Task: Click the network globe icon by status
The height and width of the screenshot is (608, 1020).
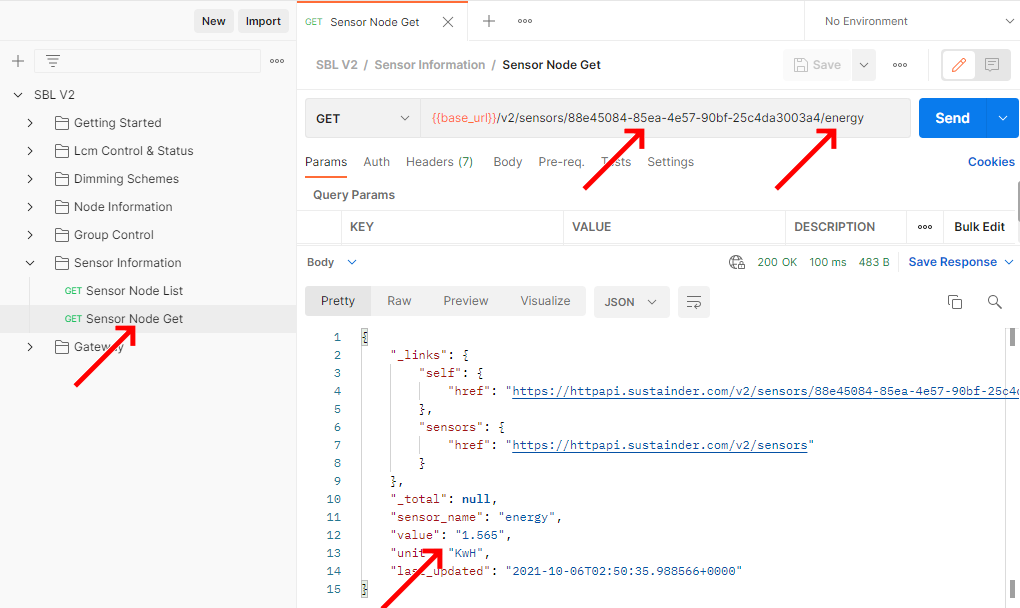Action: (x=737, y=263)
